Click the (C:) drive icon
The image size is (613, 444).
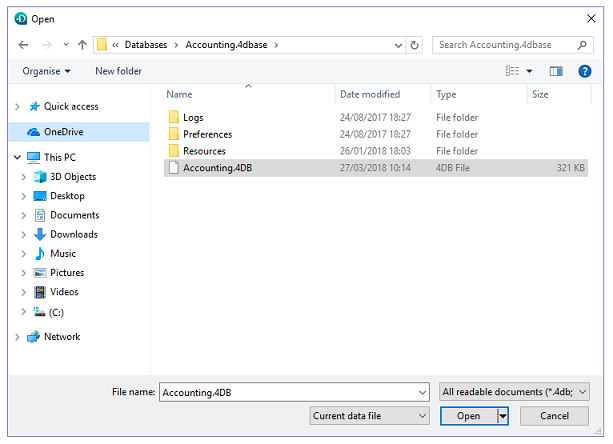pyautogui.click(x=39, y=312)
